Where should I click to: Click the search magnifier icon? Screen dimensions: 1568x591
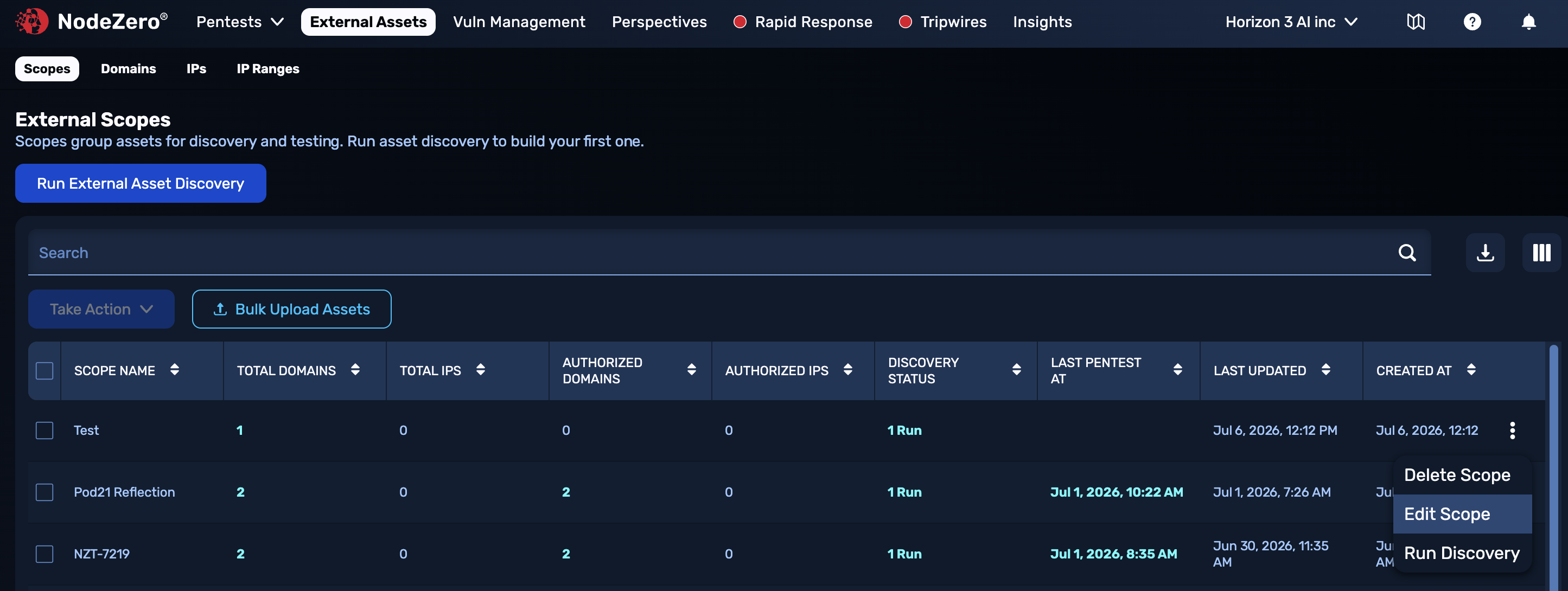1407,252
